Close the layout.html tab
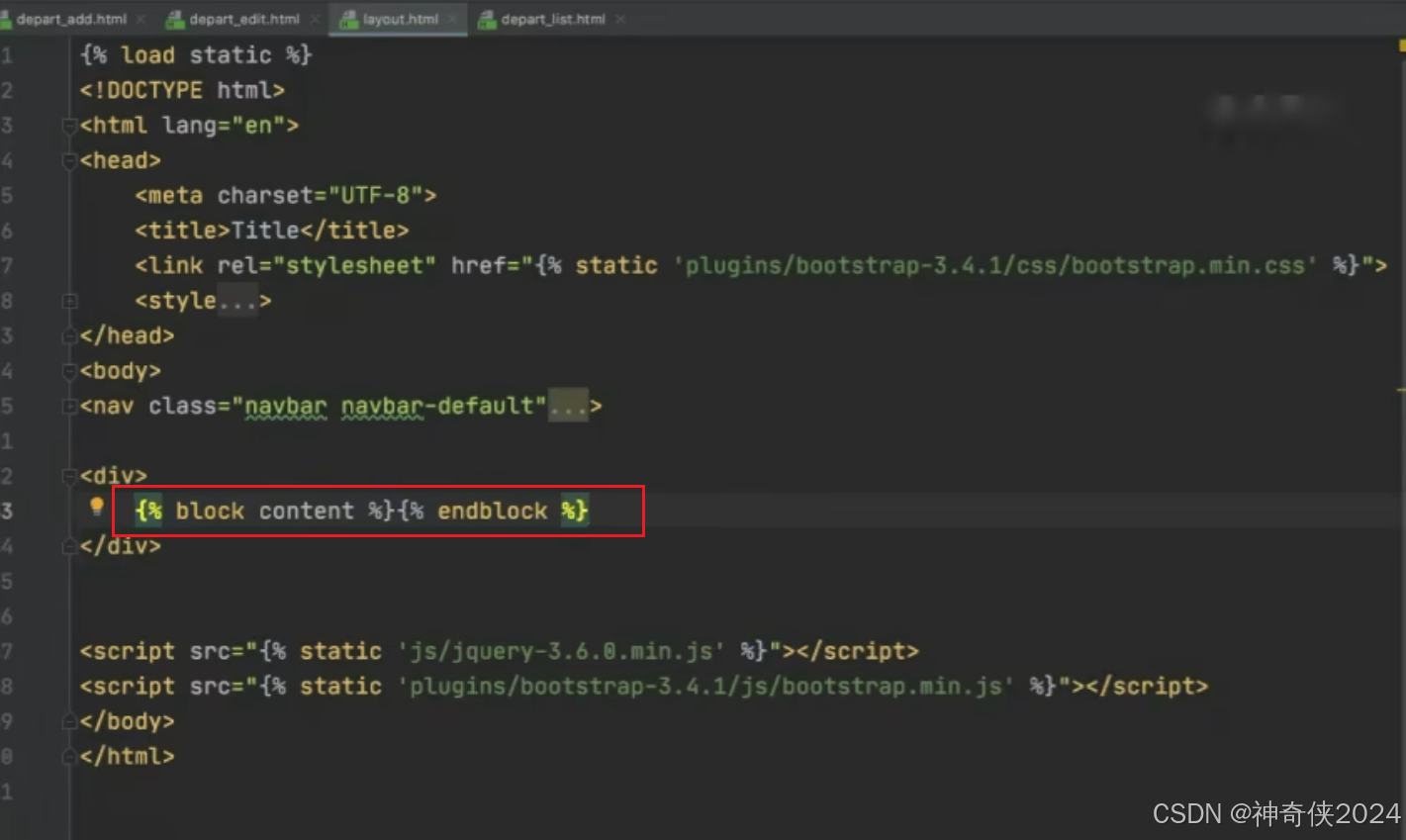The height and width of the screenshot is (840, 1406). point(452,19)
